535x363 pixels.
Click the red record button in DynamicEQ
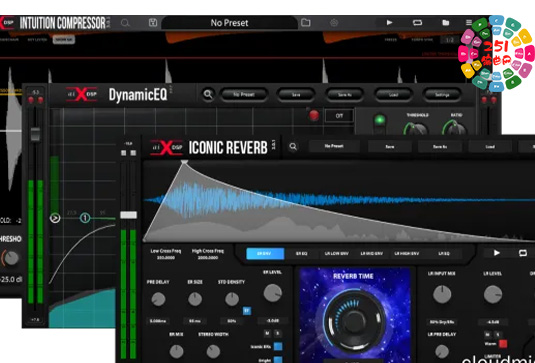pyautogui.click(x=314, y=115)
